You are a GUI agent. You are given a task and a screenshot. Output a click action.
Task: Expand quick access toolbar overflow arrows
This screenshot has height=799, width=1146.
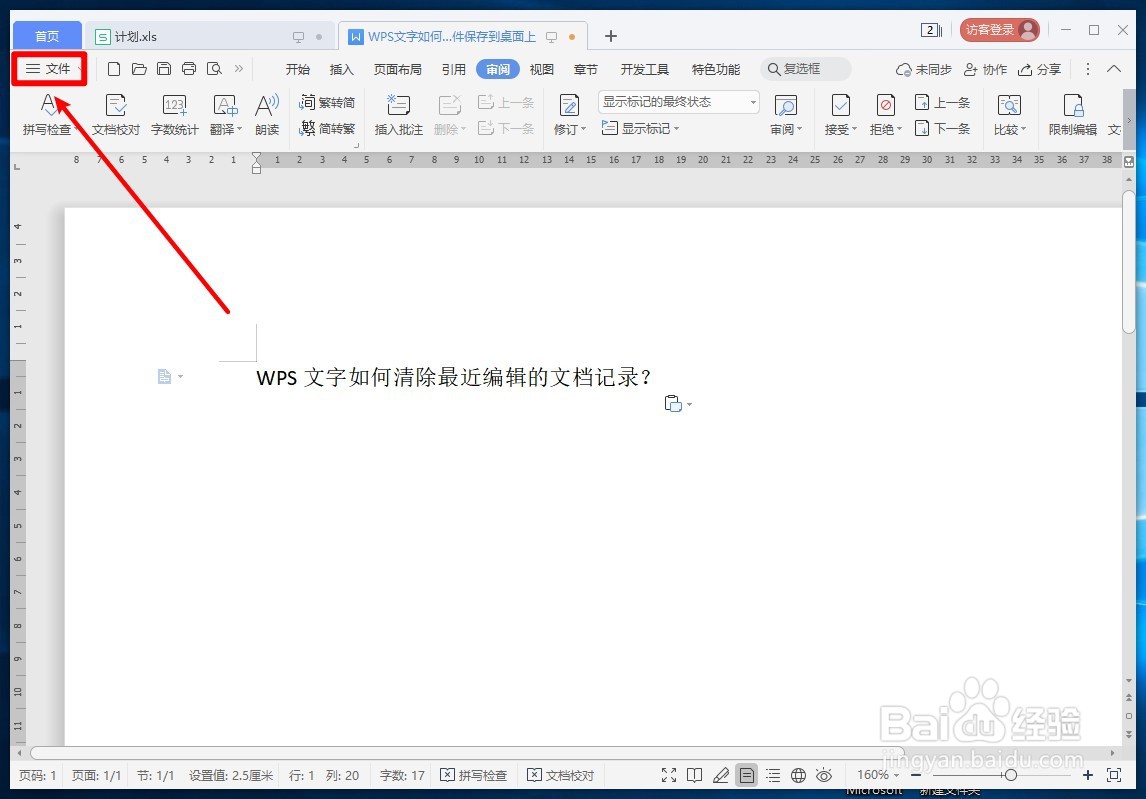[x=238, y=69]
